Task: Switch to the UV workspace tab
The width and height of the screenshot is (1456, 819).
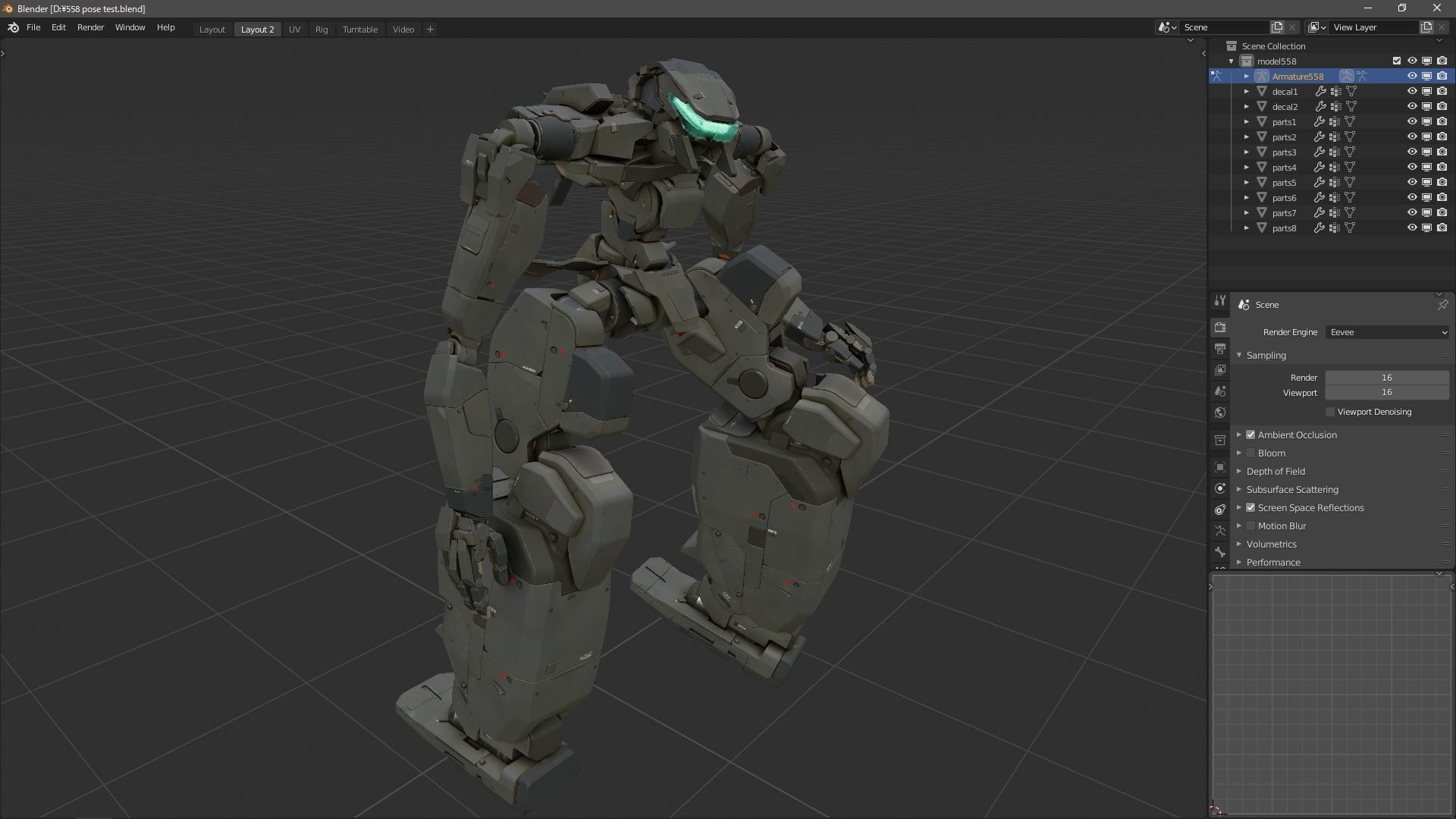Action: click(x=294, y=30)
